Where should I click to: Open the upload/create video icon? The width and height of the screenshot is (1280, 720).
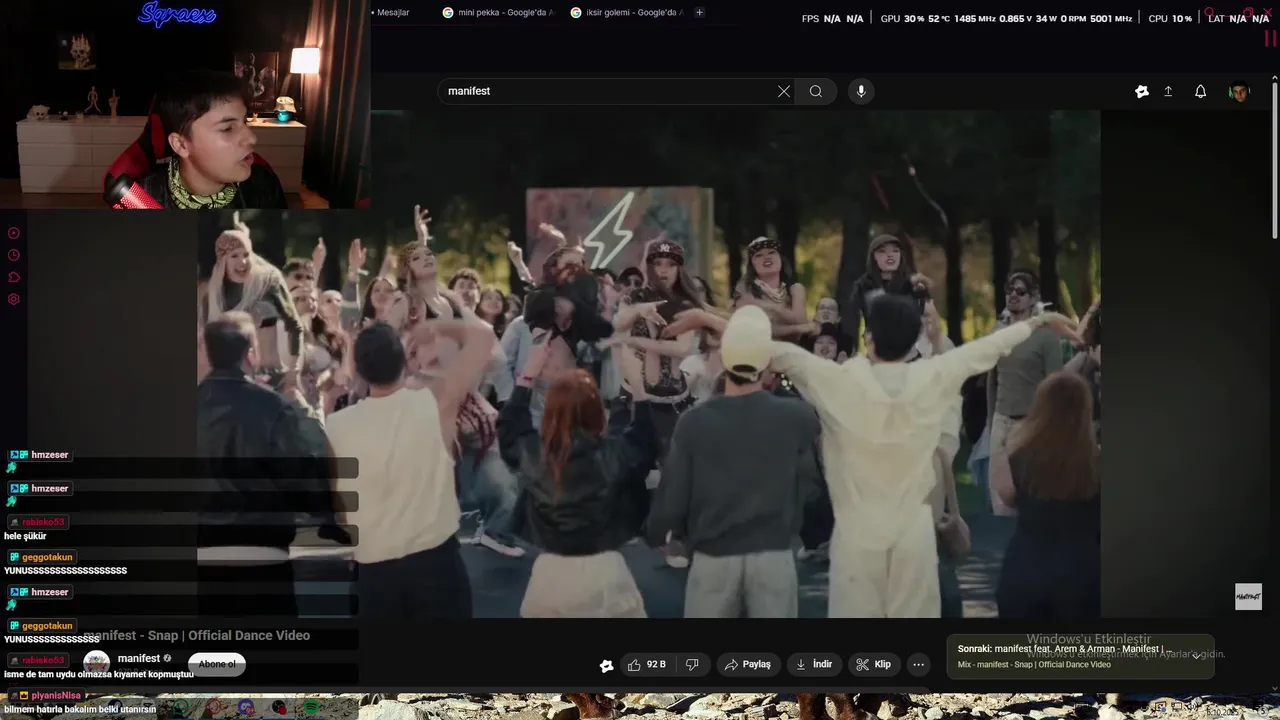click(x=1168, y=91)
